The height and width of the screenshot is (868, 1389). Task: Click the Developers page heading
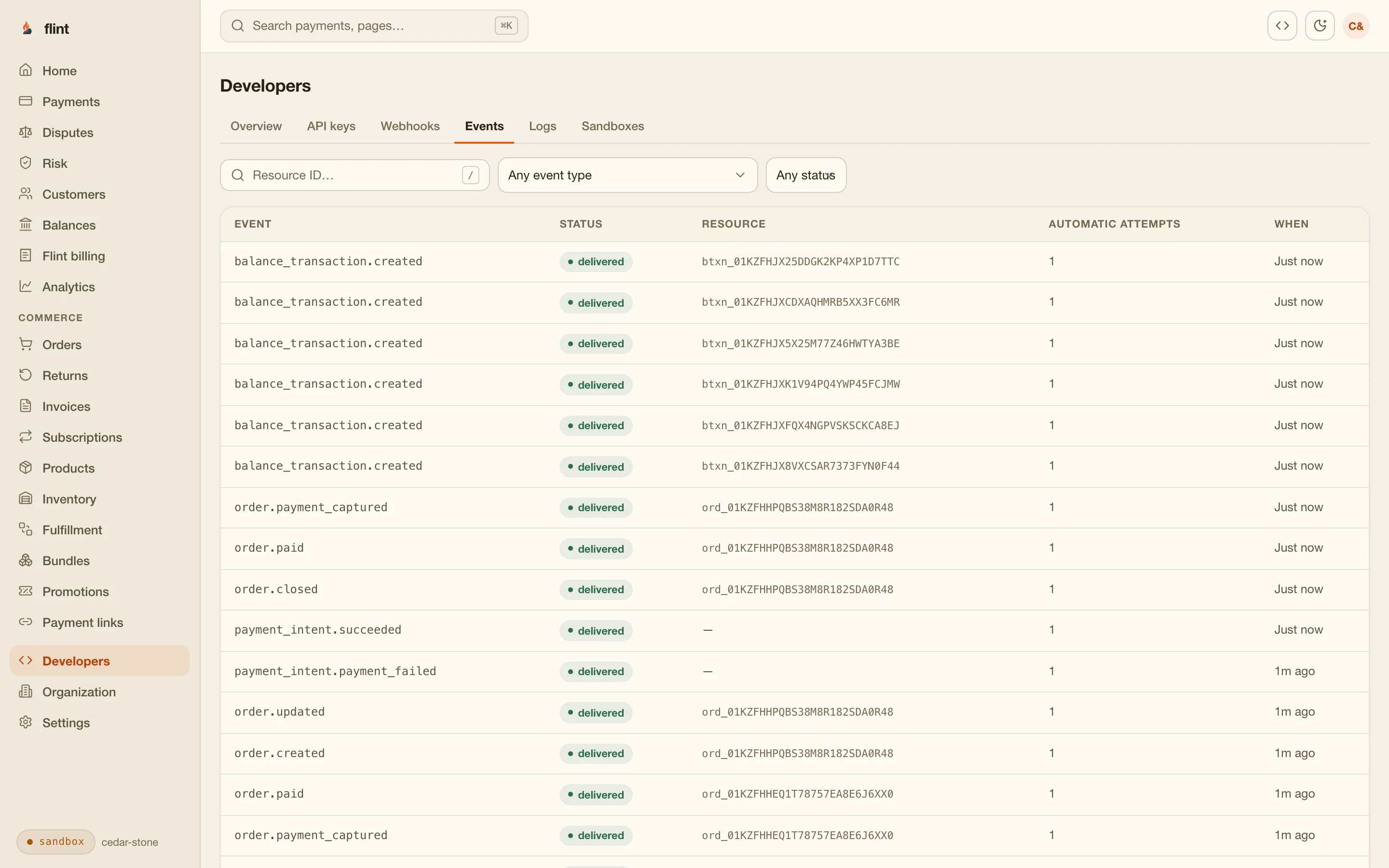click(265, 85)
